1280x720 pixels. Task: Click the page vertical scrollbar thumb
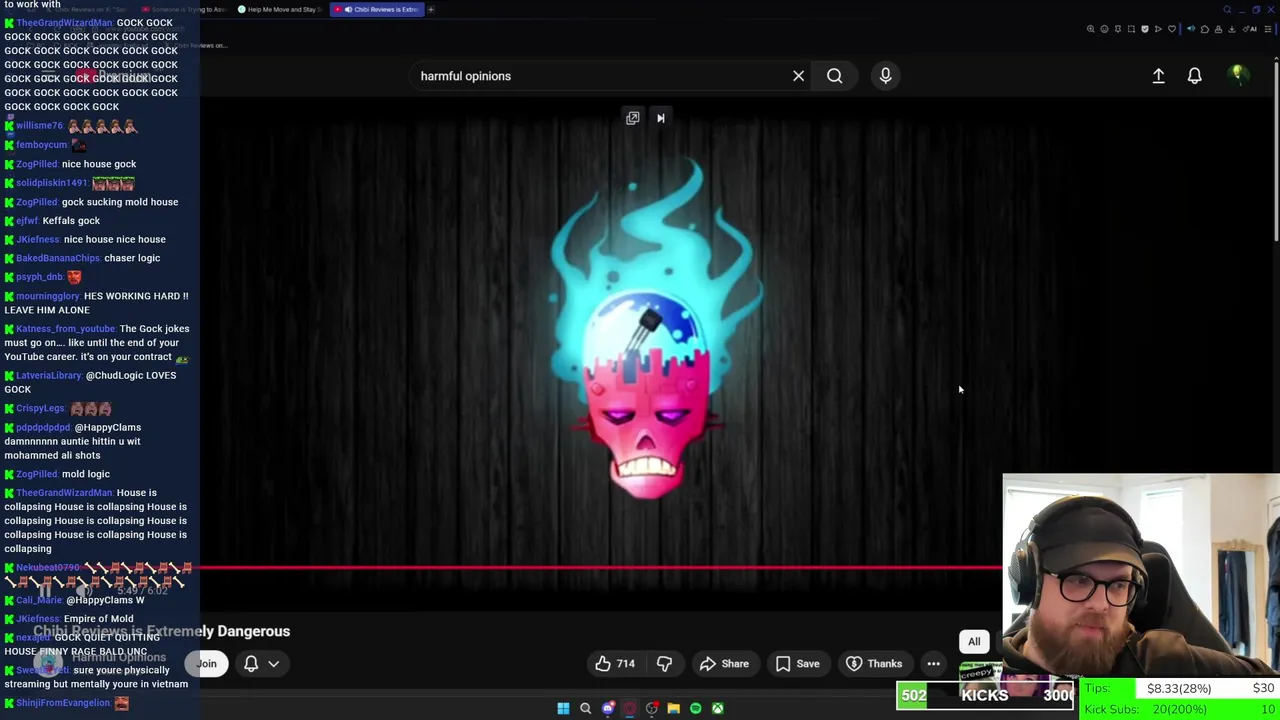pos(1276,150)
